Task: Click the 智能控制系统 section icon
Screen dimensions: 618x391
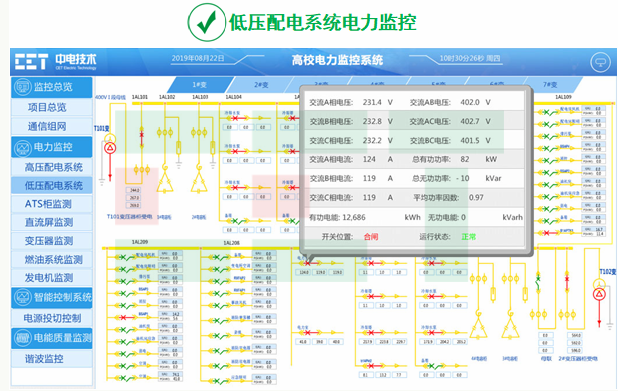Action: [x=22, y=298]
